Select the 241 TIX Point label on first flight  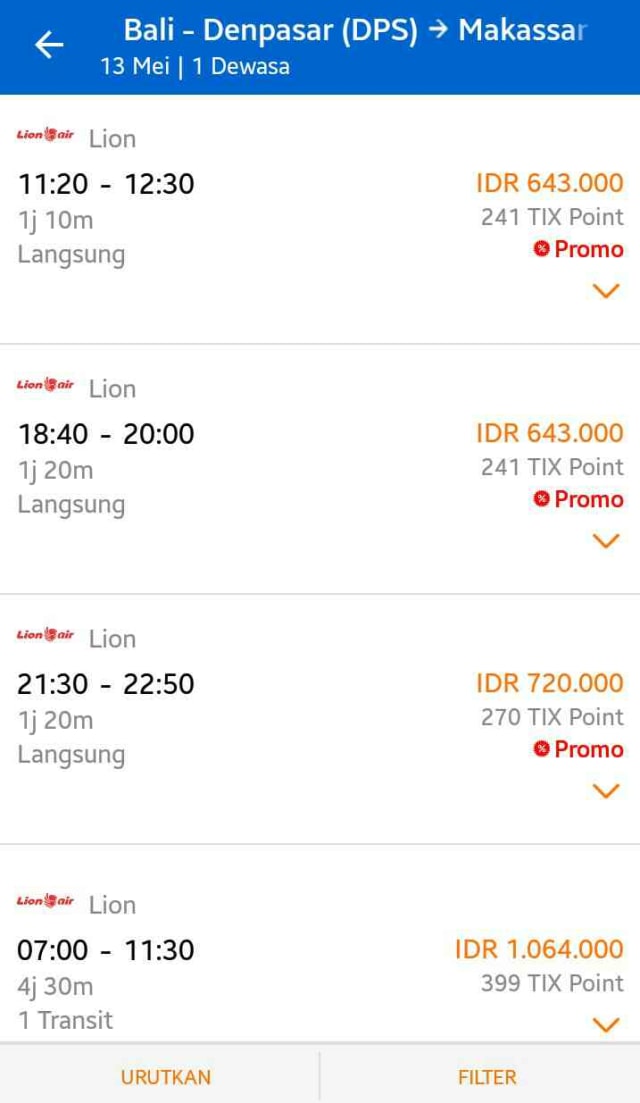tap(554, 216)
